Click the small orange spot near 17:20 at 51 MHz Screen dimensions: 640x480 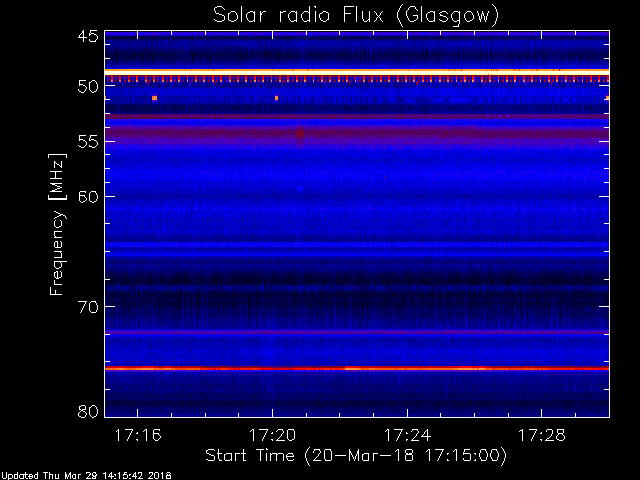click(276, 98)
